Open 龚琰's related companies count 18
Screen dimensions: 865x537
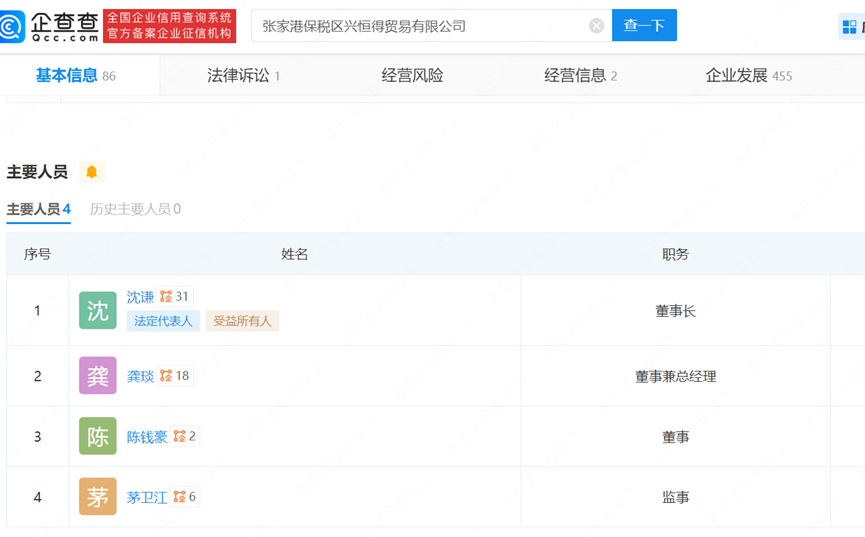[x=174, y=376]
